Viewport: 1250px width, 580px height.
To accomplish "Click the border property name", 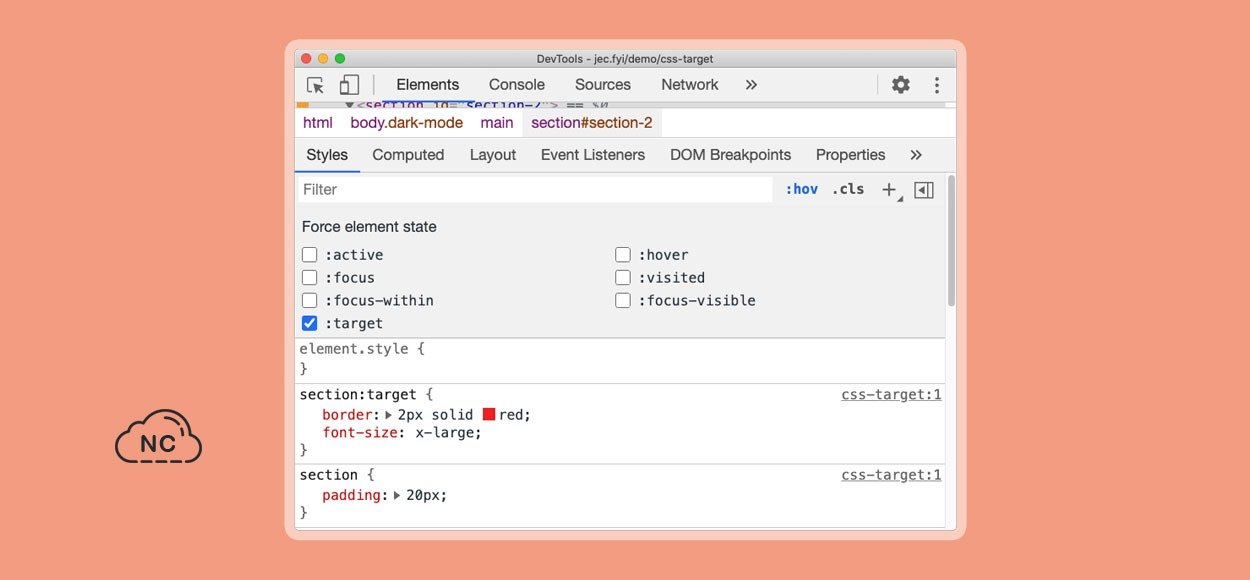I will click(348, 414).
